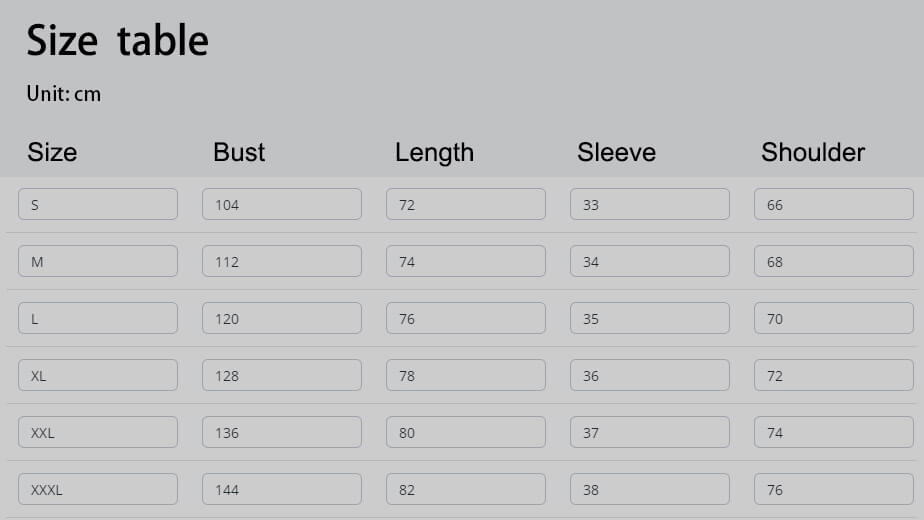Screen dimensions: 924x520
Task: Click the shoulder field with value 68
Action: (834, 261)
